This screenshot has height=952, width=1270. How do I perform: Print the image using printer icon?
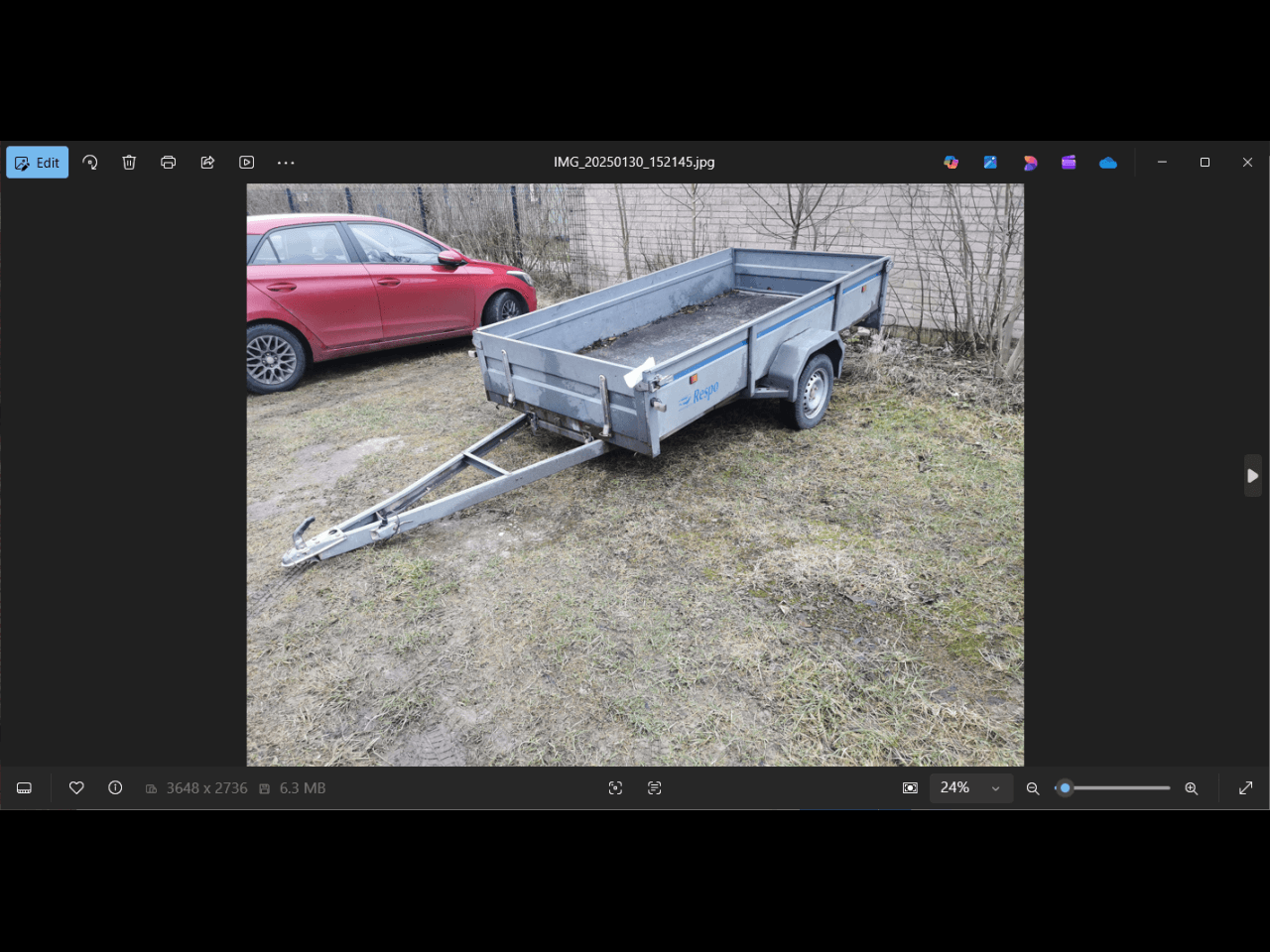coord(169,163)
